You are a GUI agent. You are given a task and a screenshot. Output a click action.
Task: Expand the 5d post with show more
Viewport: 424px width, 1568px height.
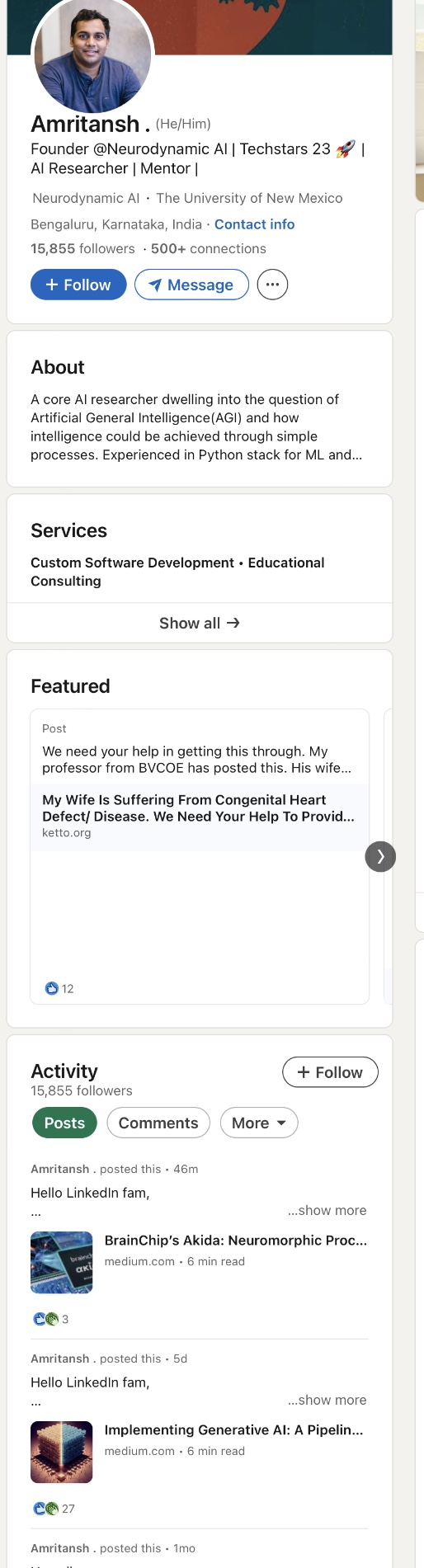[327, 1400]
